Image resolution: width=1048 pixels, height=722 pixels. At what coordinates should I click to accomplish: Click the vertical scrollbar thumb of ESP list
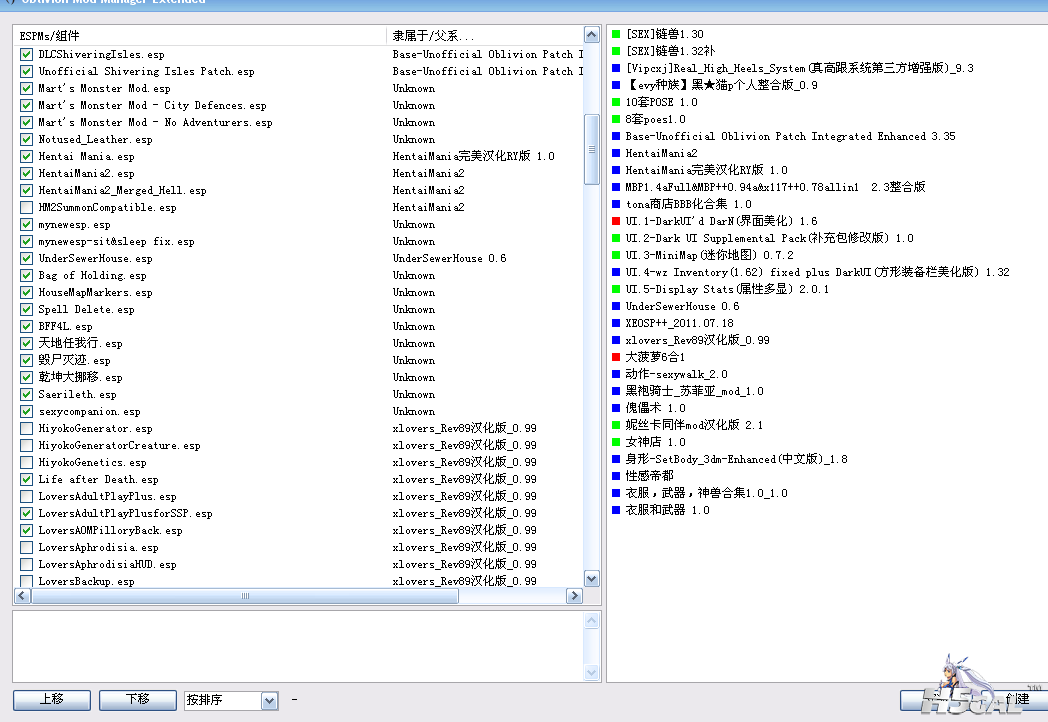click(592, 149)
